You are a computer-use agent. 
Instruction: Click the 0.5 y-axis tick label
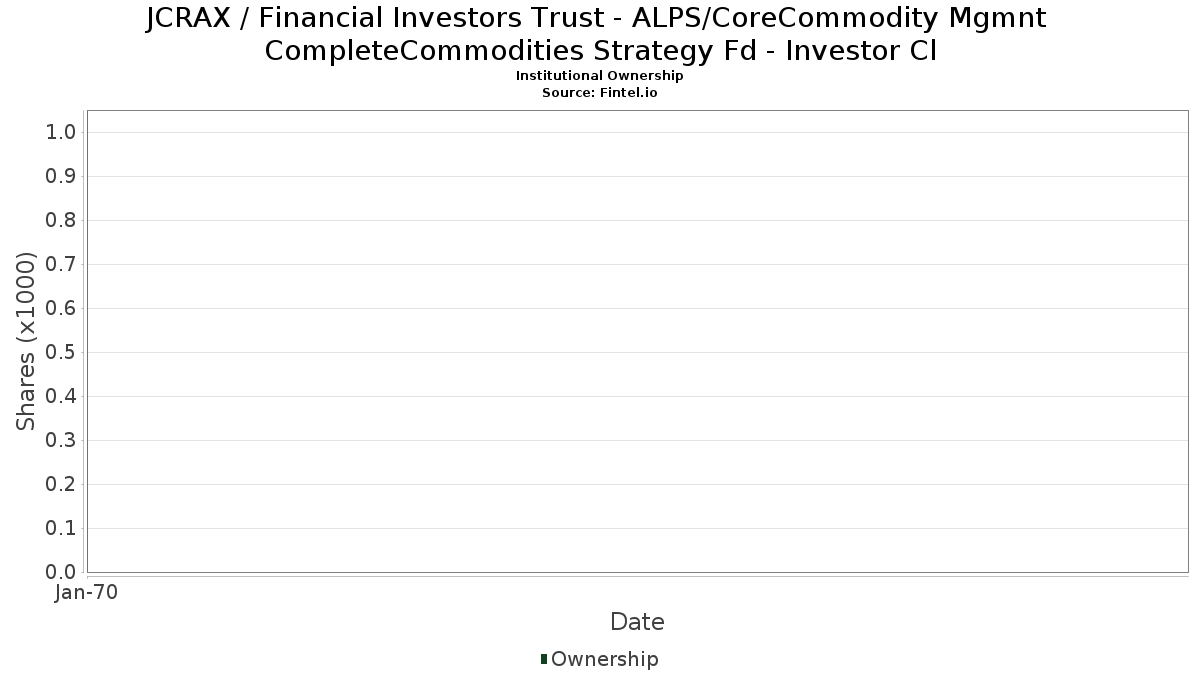tap(61, 353)
